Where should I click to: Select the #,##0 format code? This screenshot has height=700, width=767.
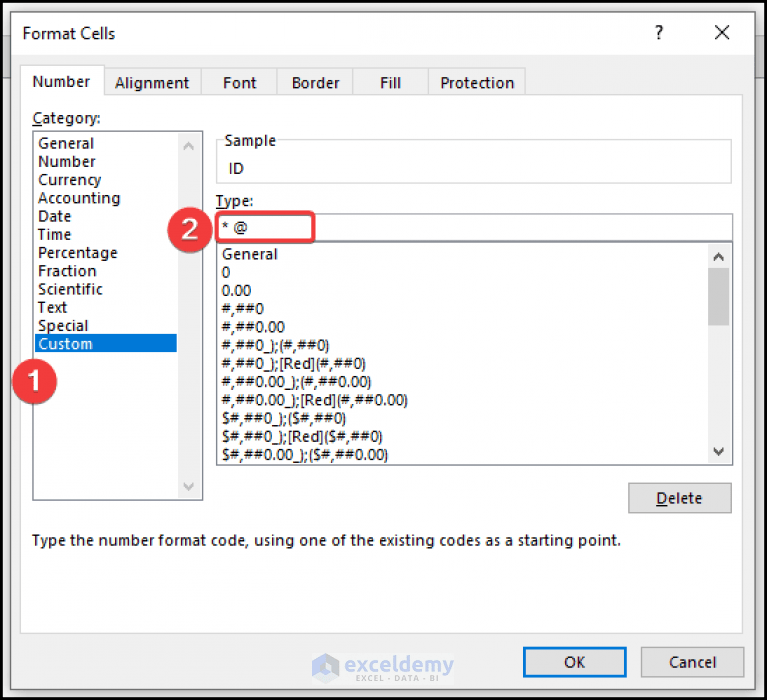[462, 309]
